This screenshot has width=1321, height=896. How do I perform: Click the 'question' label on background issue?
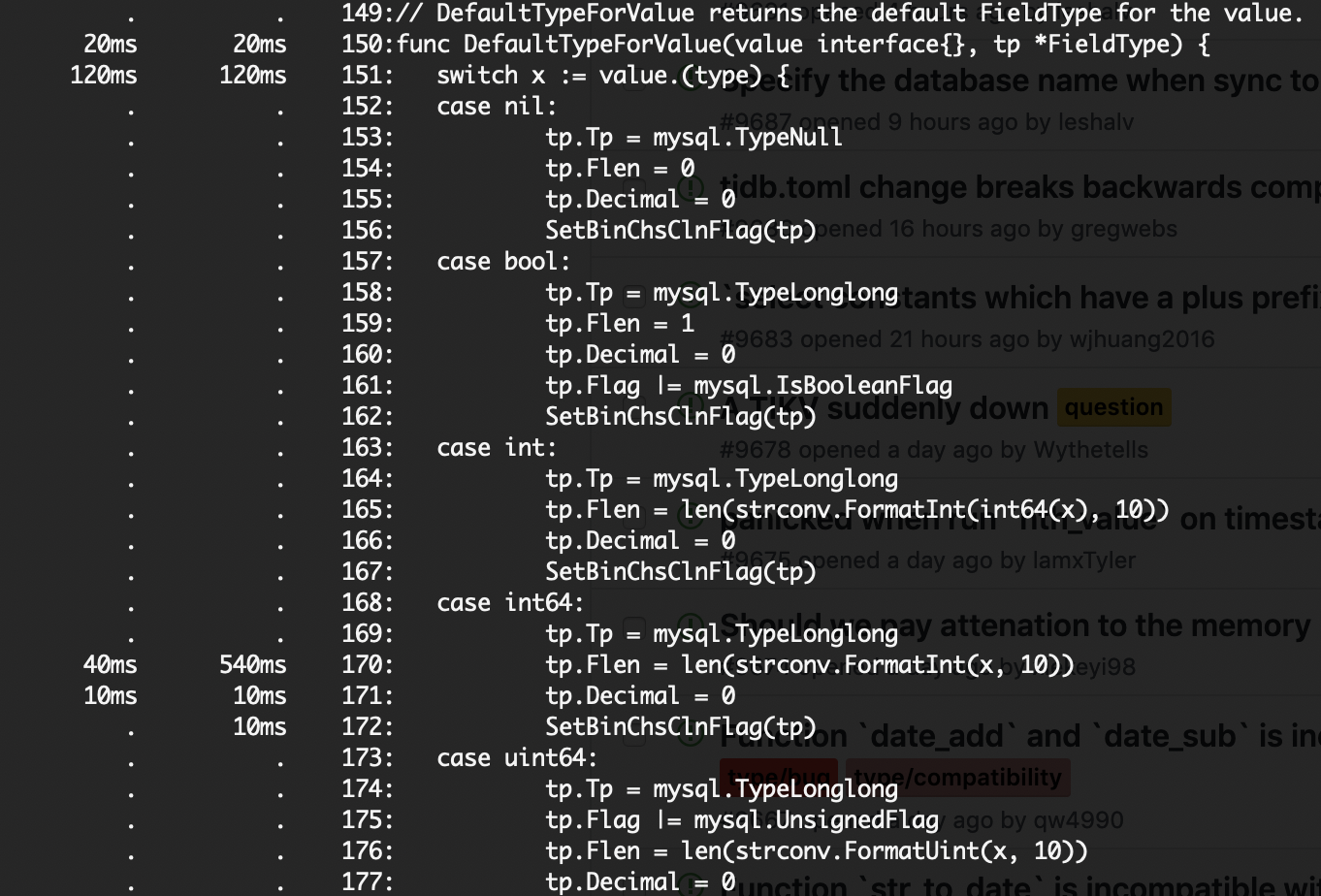(x=1113, y=407)
